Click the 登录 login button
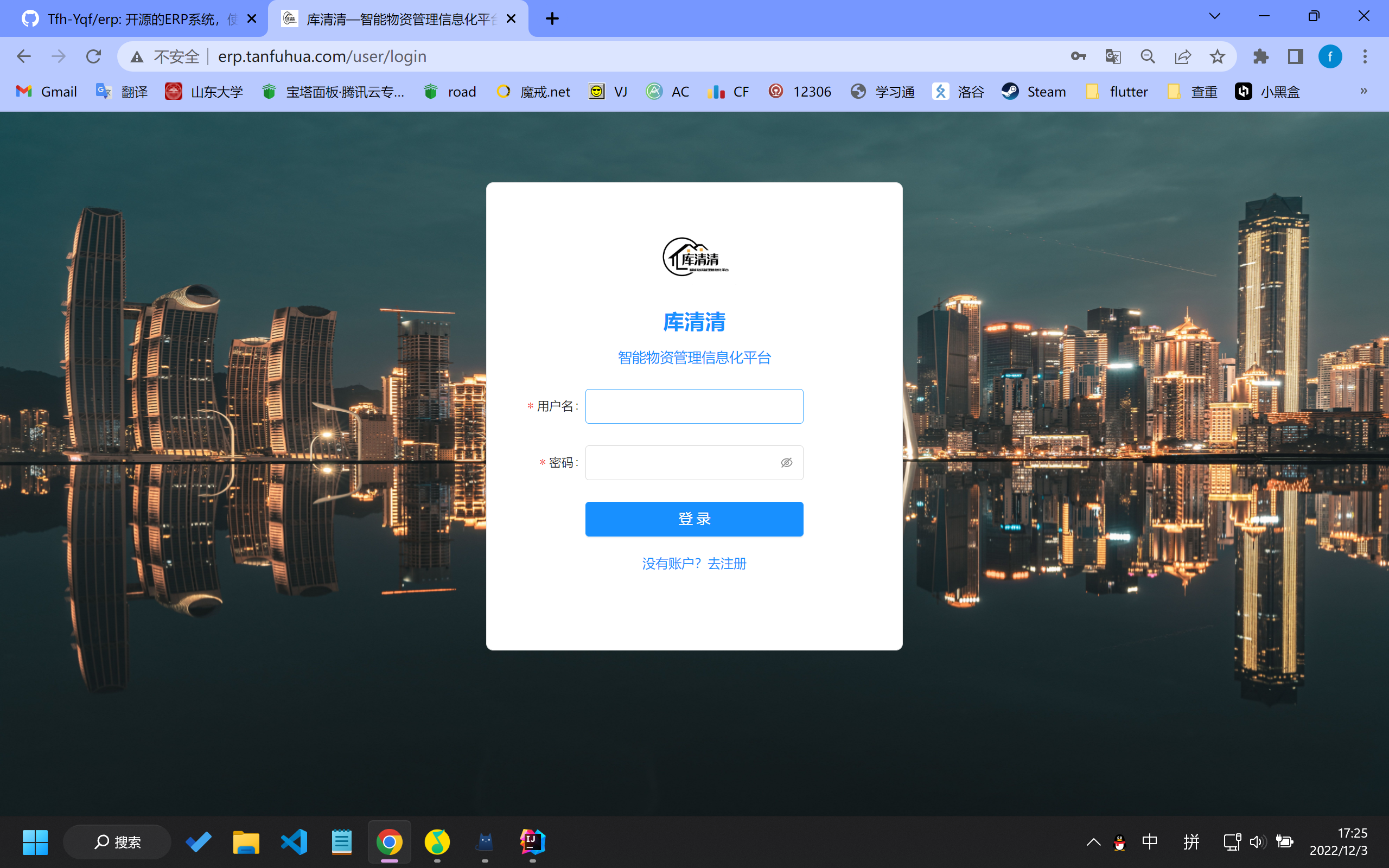The width and height of the screenshot is (1389, 868). (x=694, y=519)
